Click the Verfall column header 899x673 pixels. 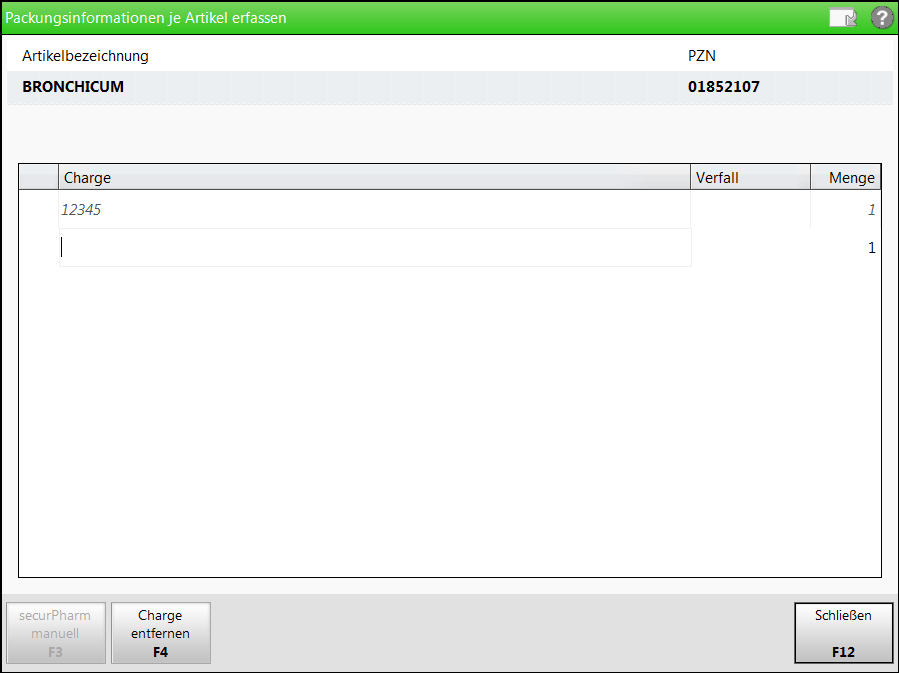(x=751, y=177)
